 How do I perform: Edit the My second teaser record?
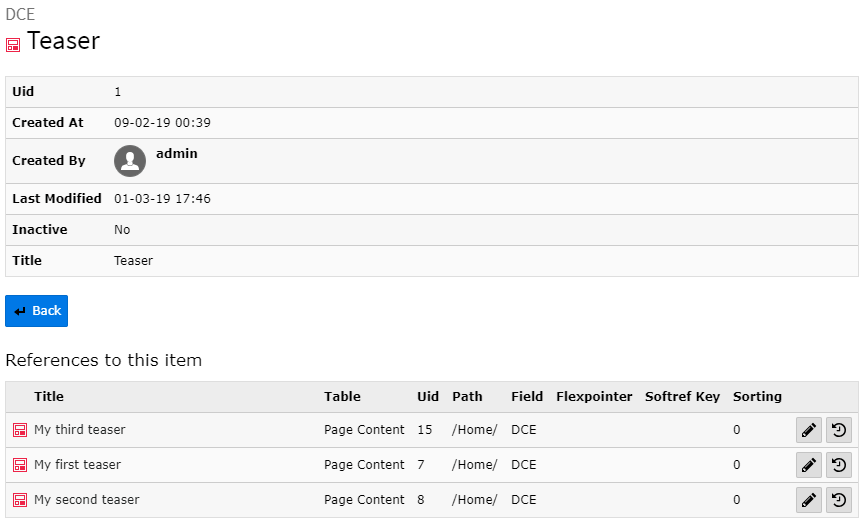pyautogui.click(x=809, y=500)
